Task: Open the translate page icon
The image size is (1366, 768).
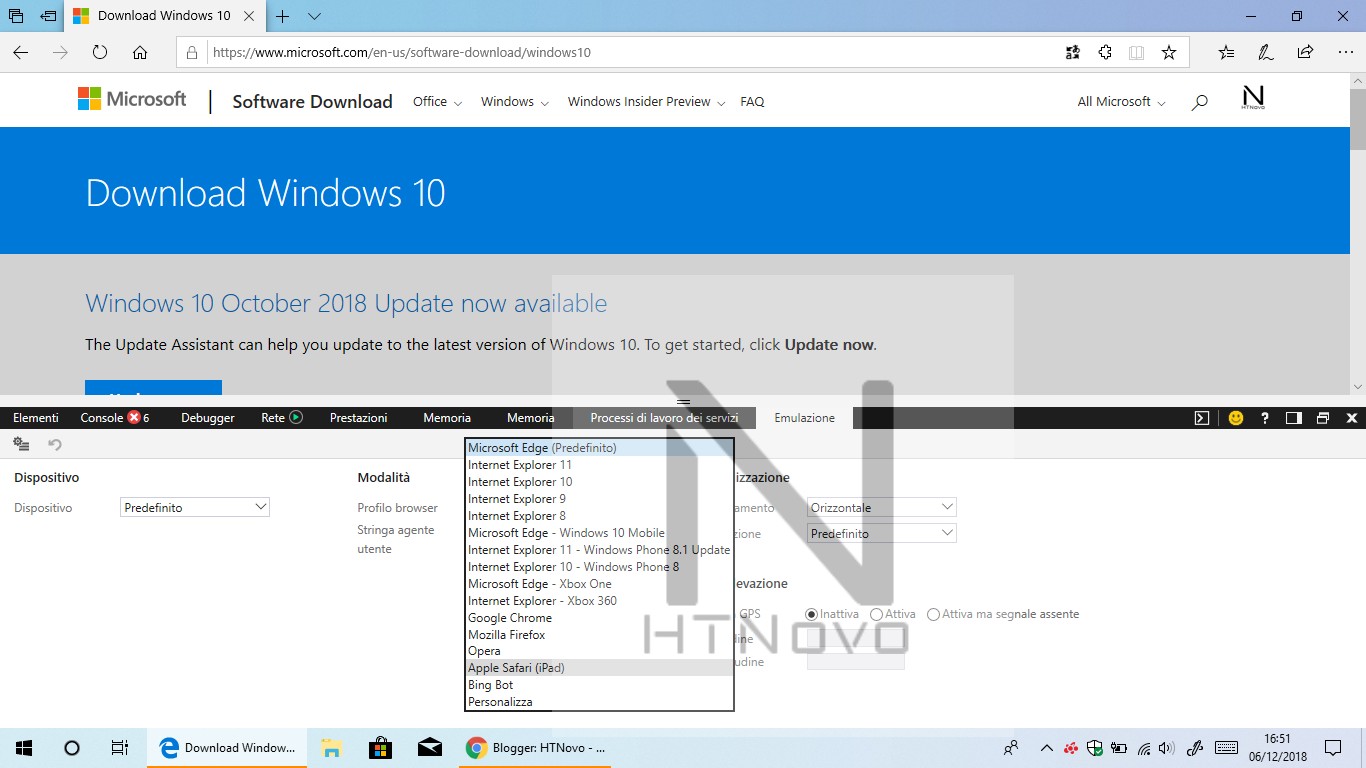Action: tap(1072, 52)
